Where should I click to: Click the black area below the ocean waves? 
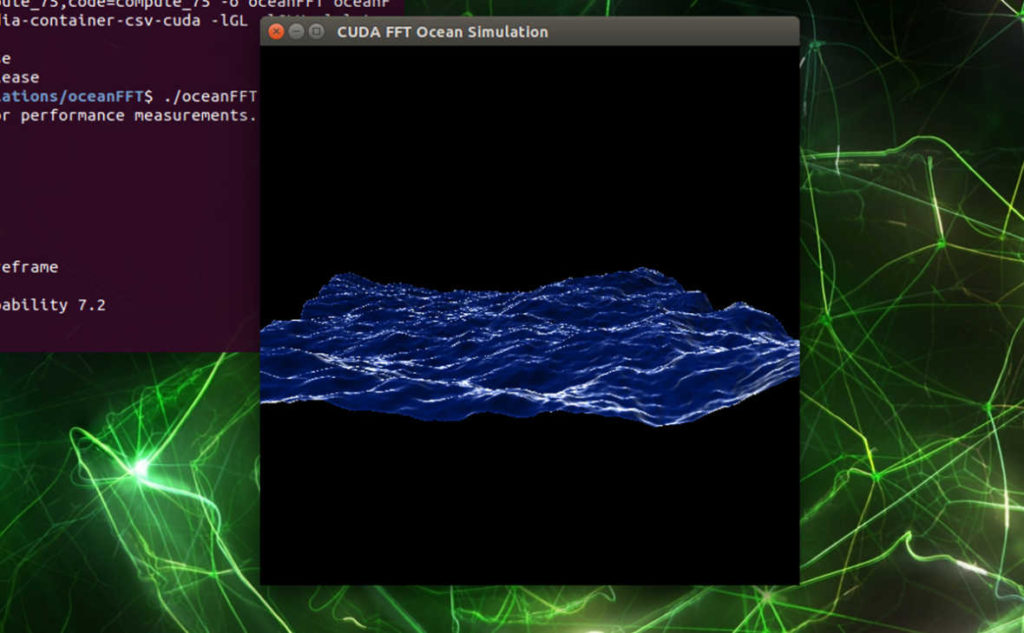pos(530,500)
